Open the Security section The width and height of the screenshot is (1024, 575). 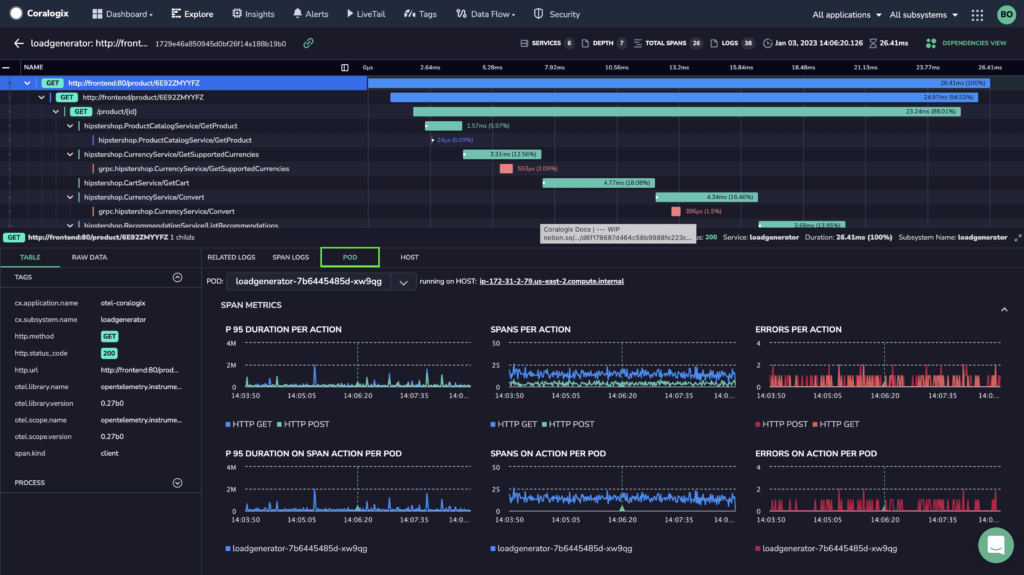pyautogui.click(x=556, y=14)
